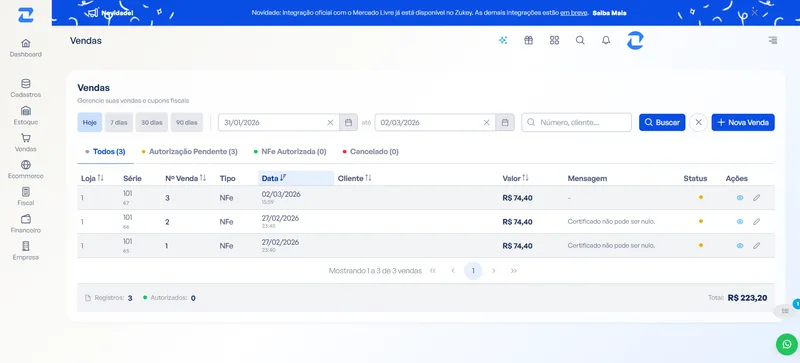Open the WhatsApp chat button
Viewport: 800px width, 363px height.
[x=786, y=344]
